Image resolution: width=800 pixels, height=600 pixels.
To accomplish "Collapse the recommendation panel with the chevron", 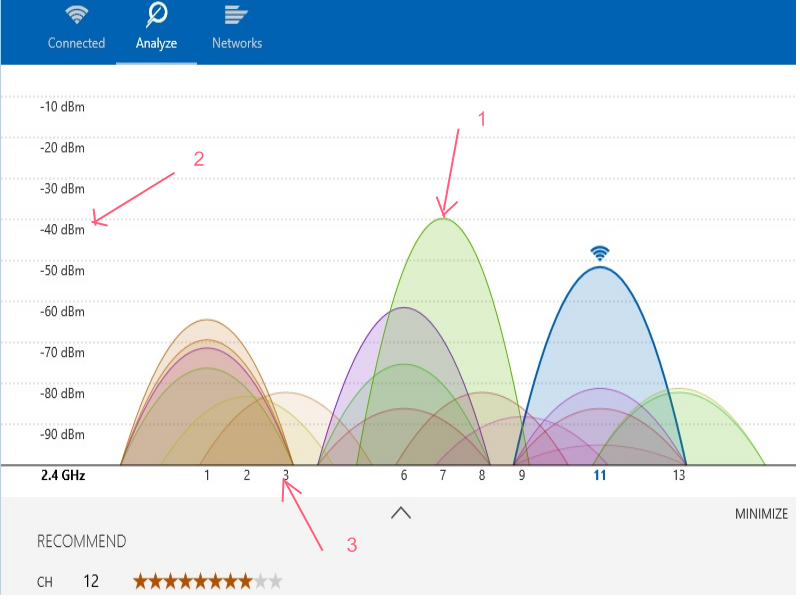I will pos(401,513).
